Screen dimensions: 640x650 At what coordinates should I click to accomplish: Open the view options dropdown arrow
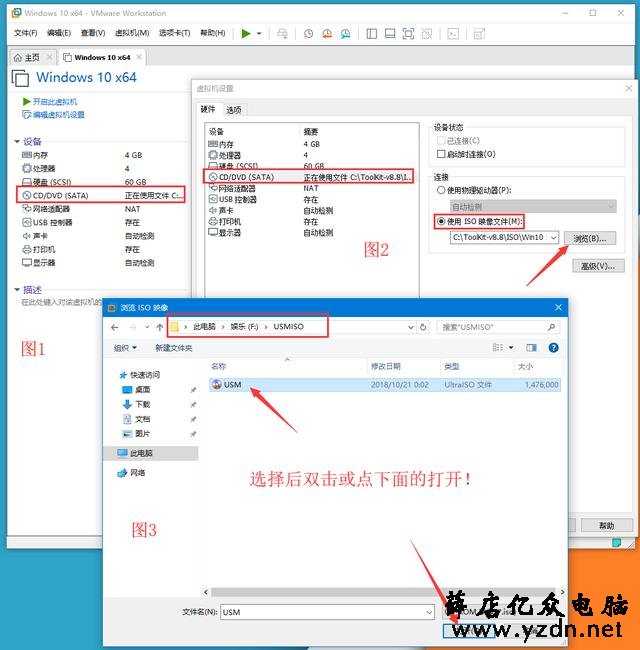(511, 347)
